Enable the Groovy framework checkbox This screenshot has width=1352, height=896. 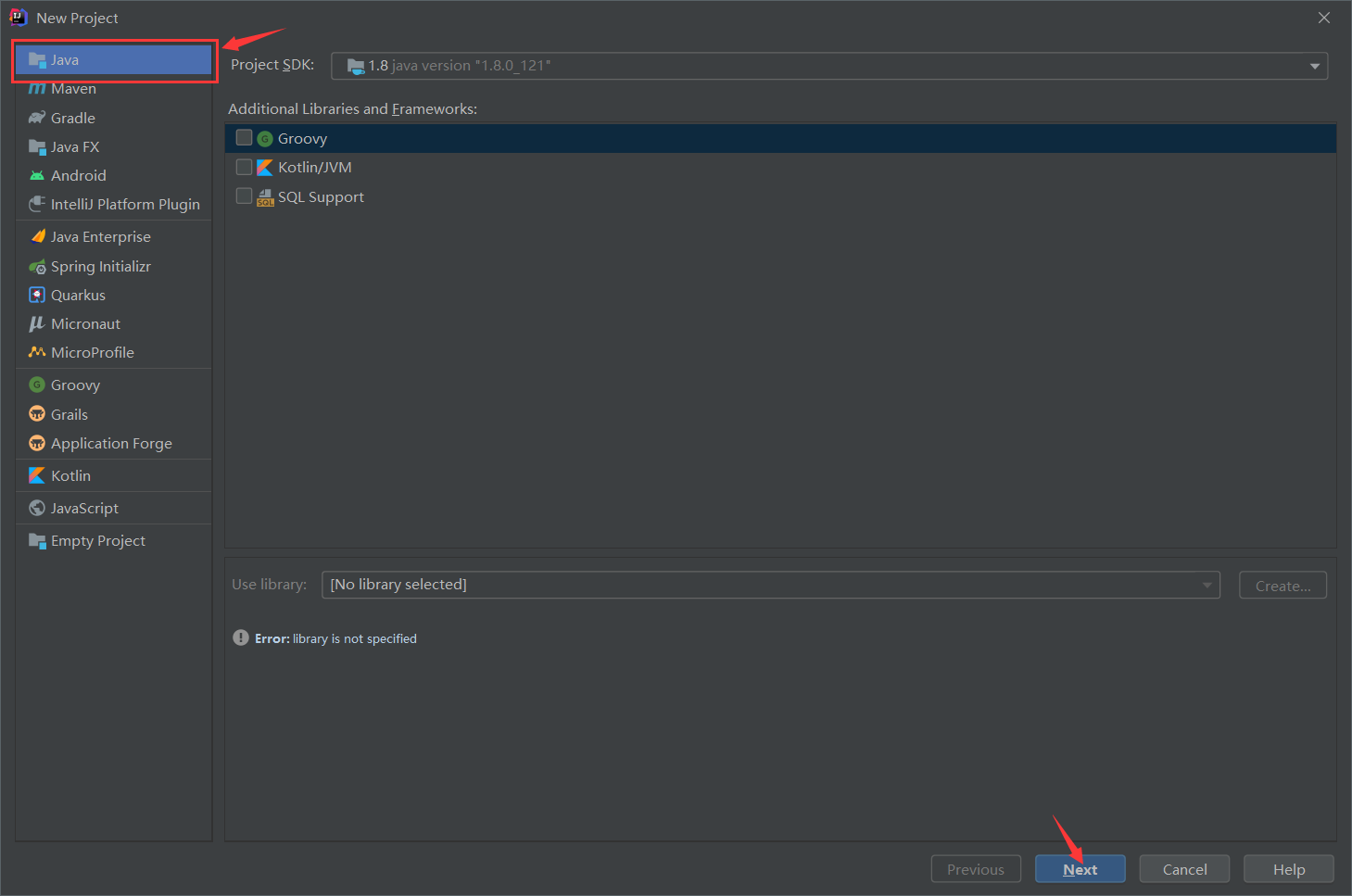244,137
